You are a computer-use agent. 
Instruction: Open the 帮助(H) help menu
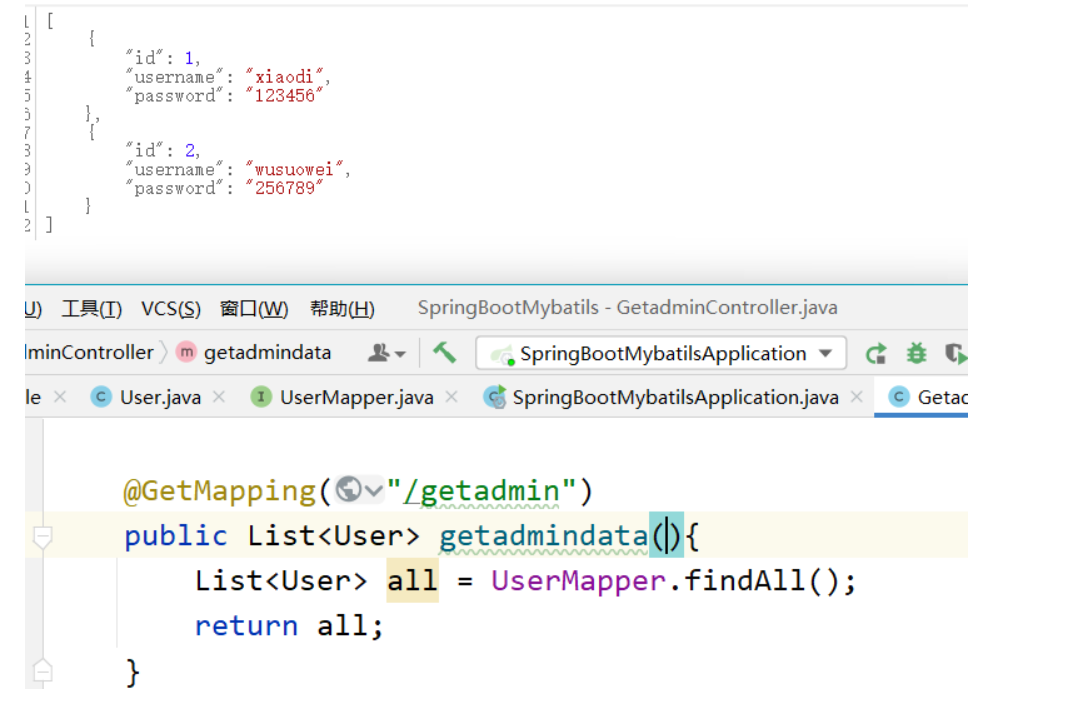342,309
